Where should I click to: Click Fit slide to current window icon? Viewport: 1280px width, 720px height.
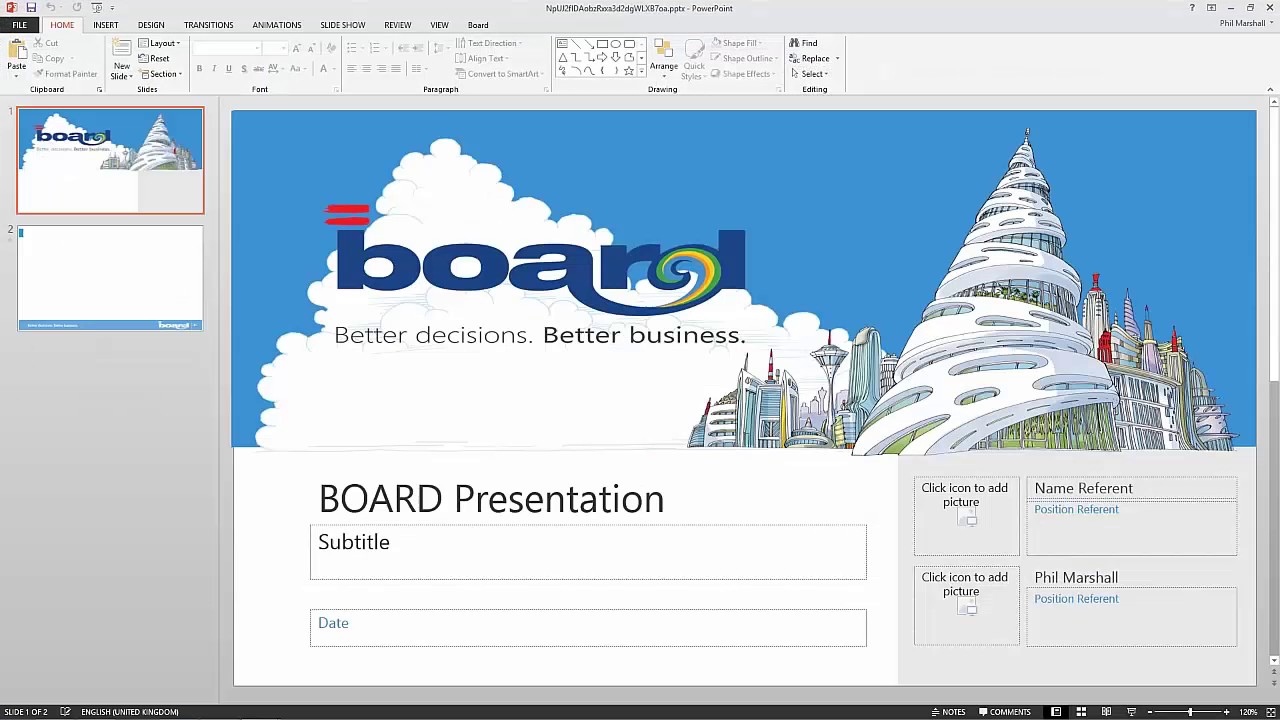coord(1269,712)
